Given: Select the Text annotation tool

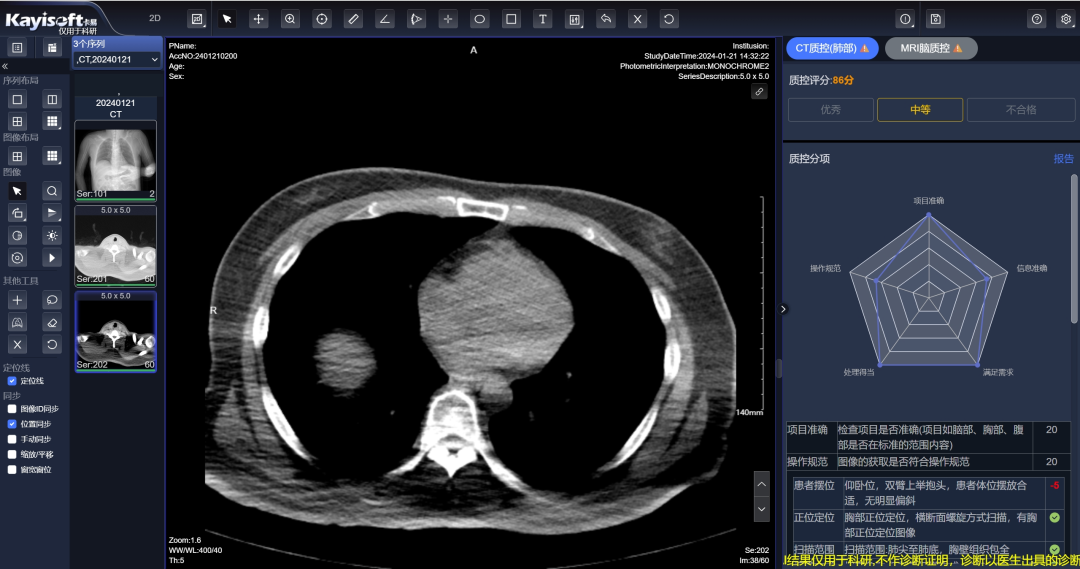Looking at the screenshot, I should pos(542,19).
